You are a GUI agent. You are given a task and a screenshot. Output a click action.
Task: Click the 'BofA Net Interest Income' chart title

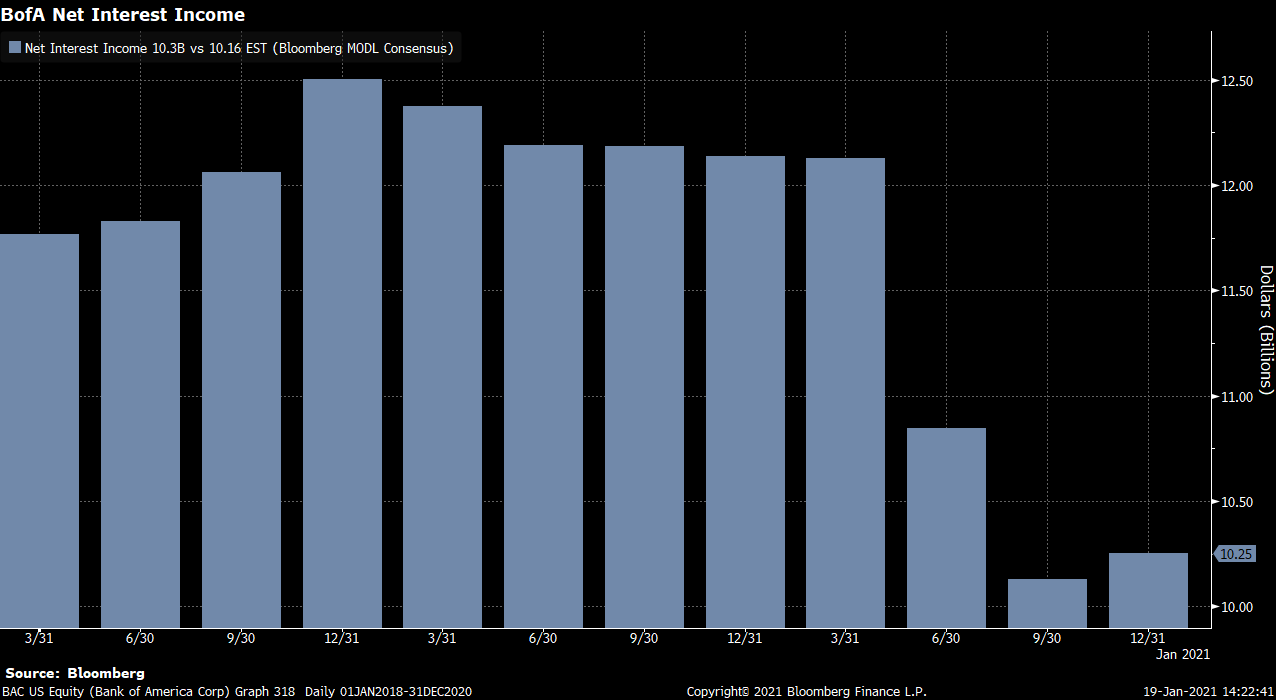pos(123,15)
